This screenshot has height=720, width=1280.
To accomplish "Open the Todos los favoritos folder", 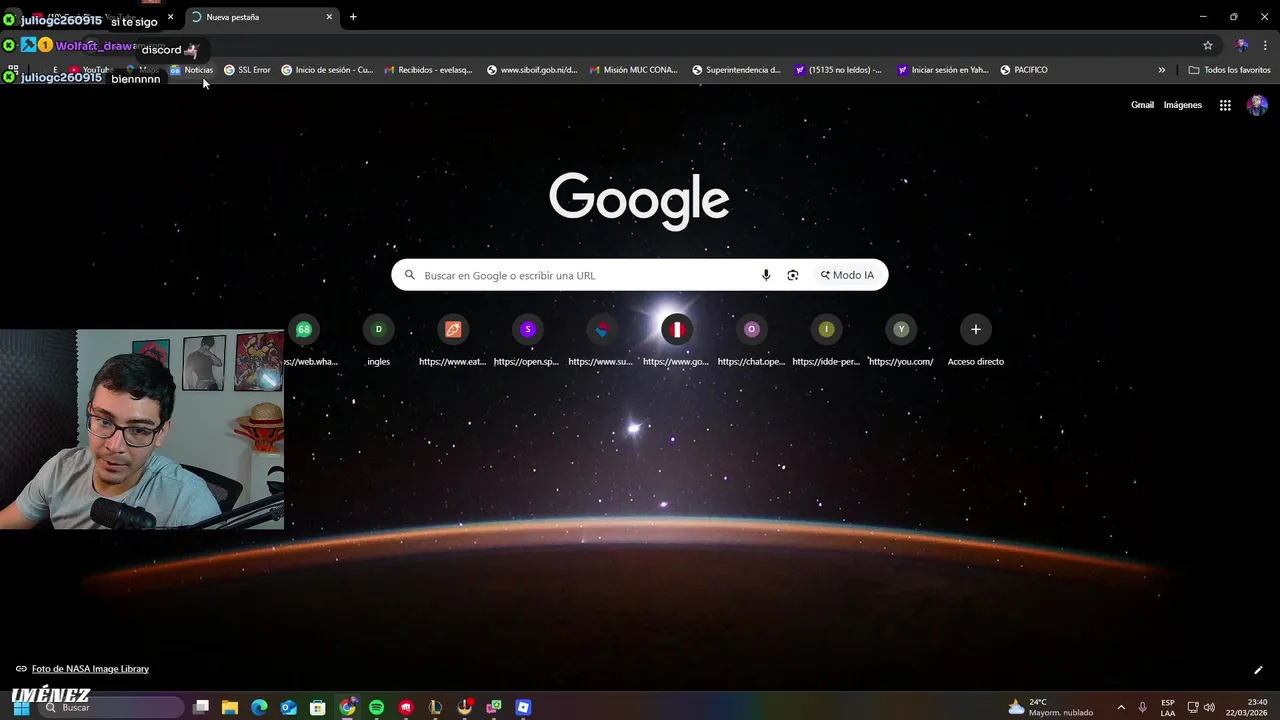I will pyautogui.click(x=1229, y=70).
